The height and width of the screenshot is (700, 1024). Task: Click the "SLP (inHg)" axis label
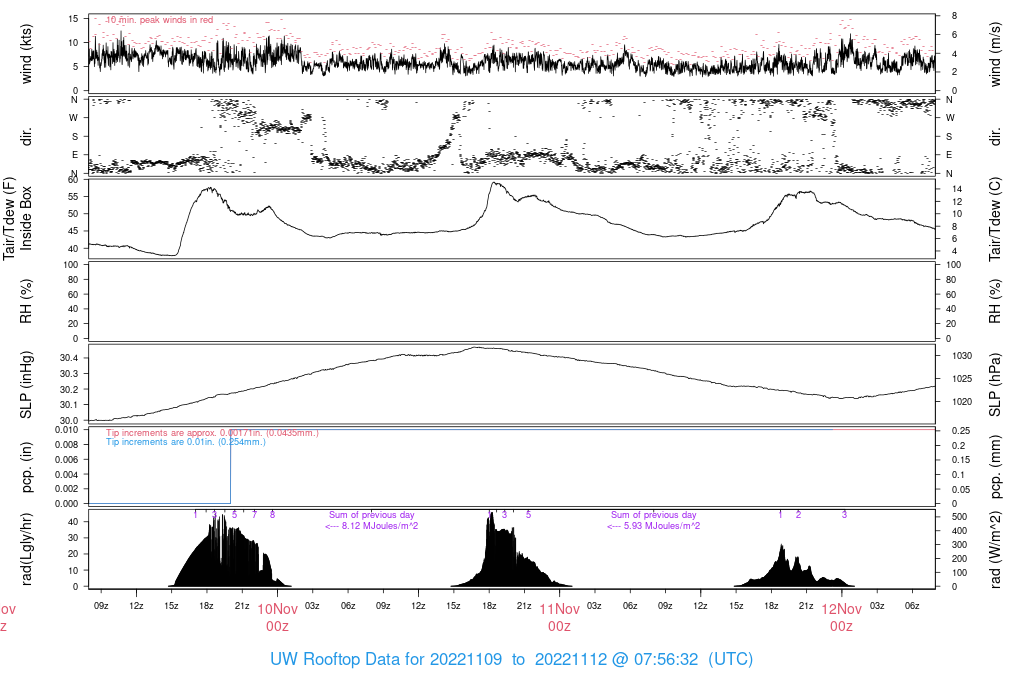pos(26,385)
